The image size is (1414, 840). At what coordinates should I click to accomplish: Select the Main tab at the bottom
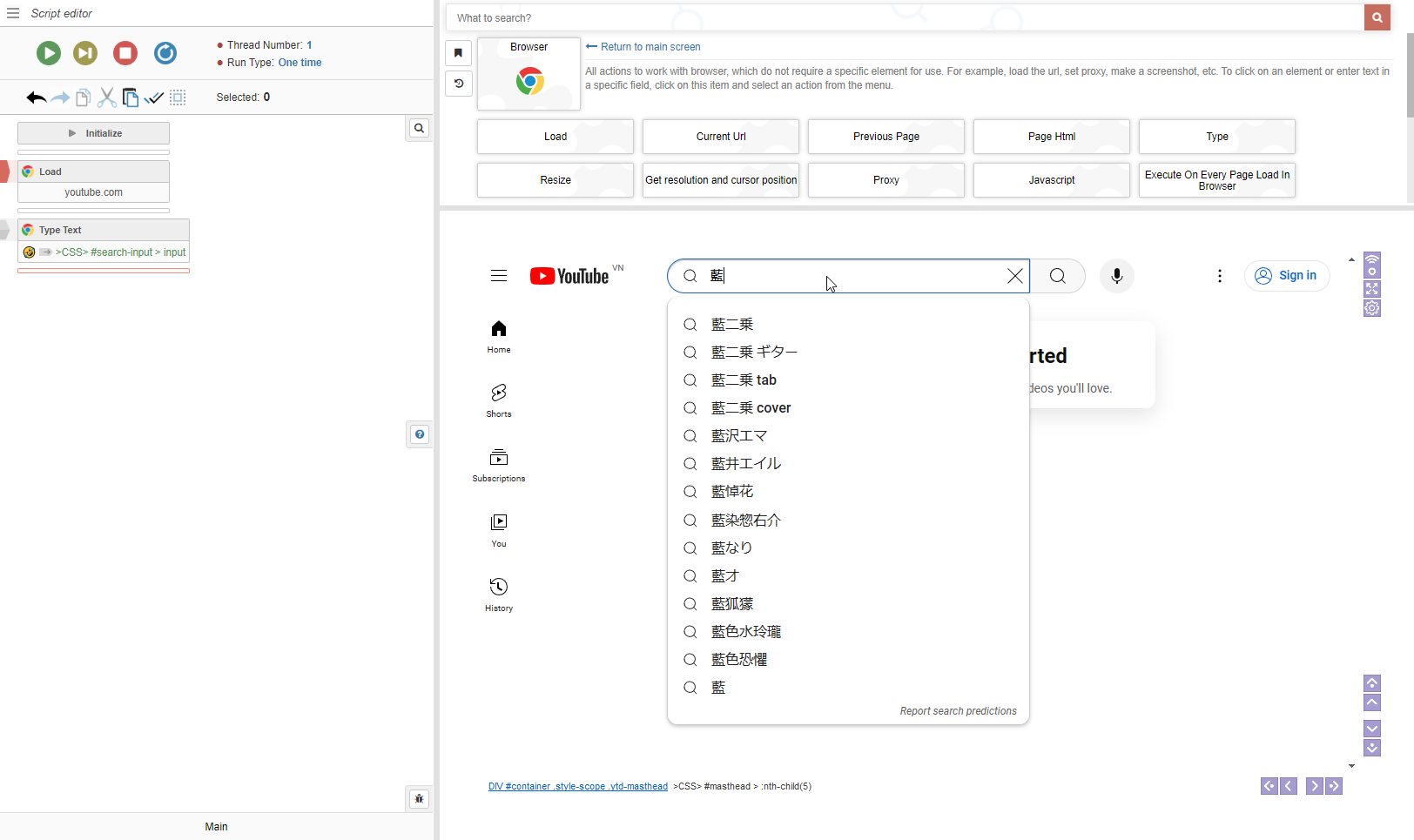click(216, 826)
